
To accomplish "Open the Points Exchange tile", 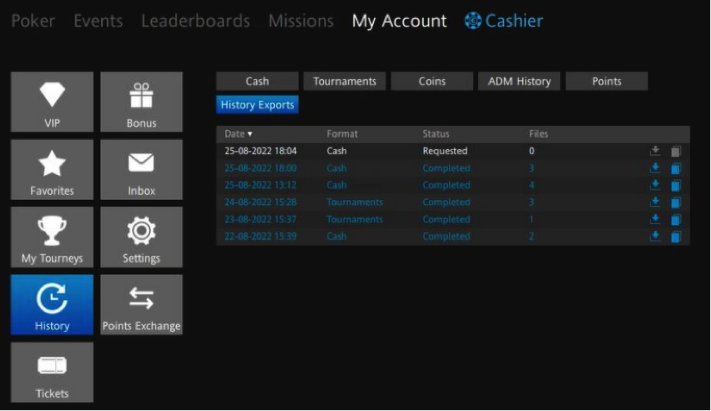I will point(141,305).
